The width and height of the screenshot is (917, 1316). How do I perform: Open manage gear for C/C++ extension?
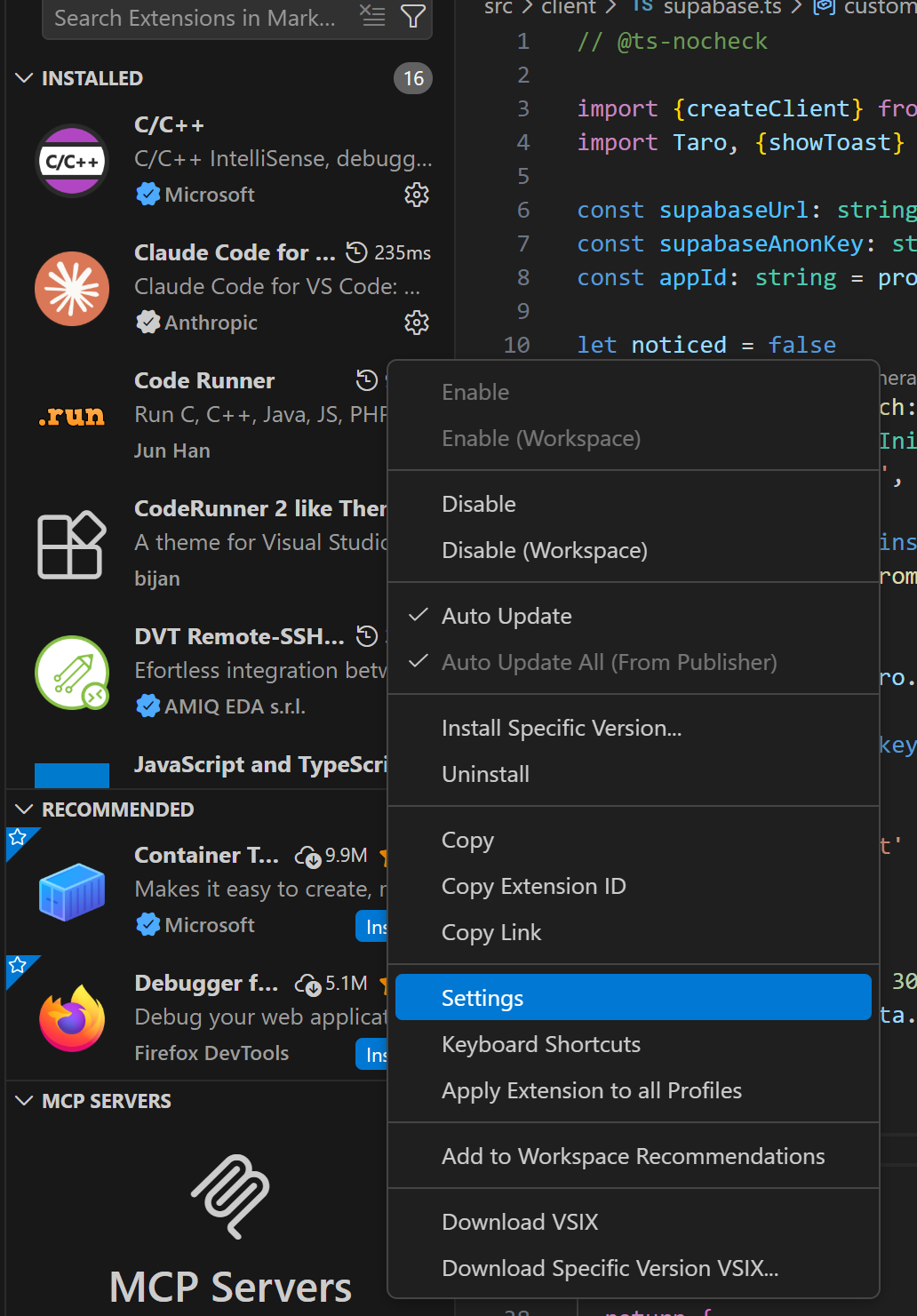pyautogui.click(x=417, y=195)
